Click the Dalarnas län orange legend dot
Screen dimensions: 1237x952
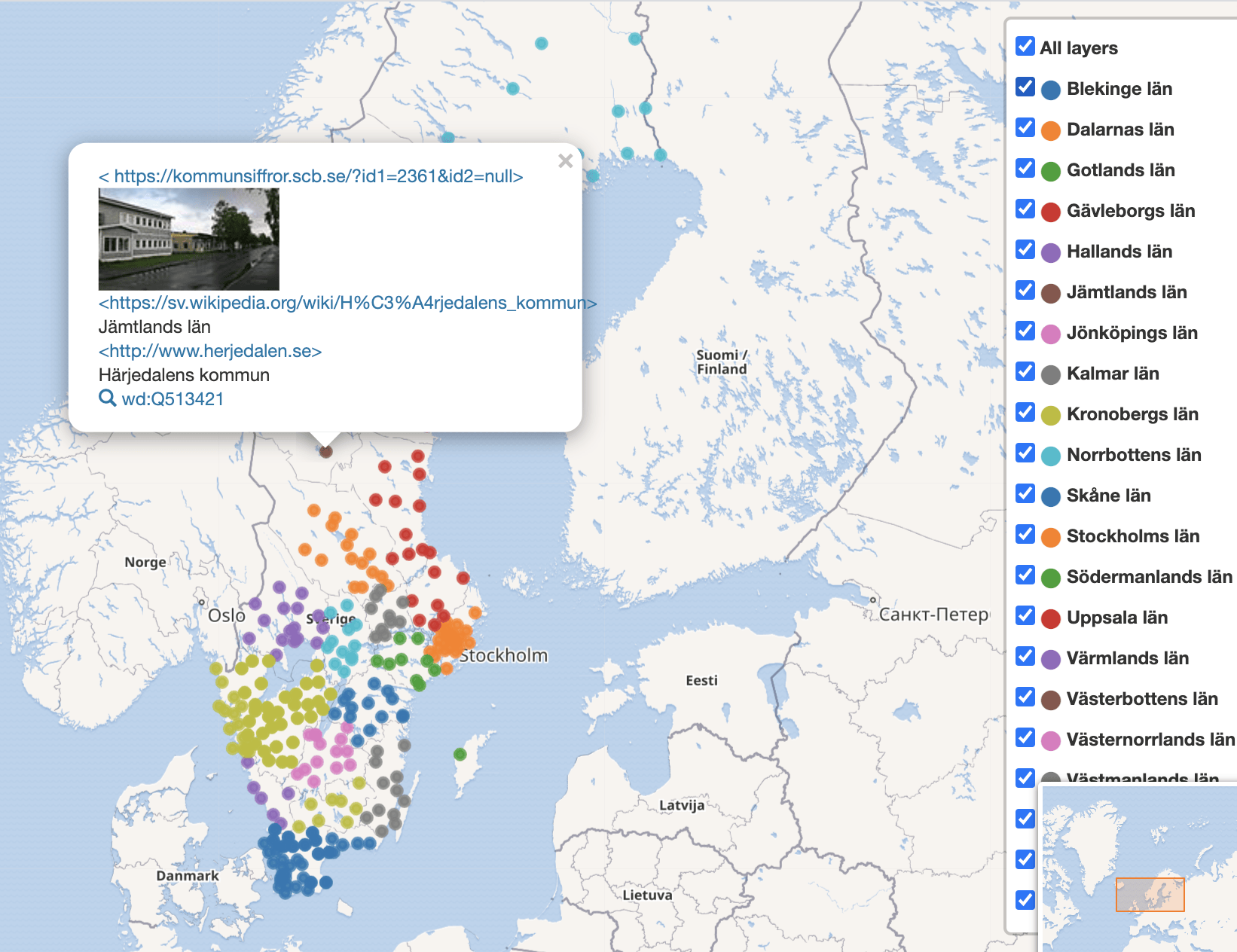[x=1051, y=130]
